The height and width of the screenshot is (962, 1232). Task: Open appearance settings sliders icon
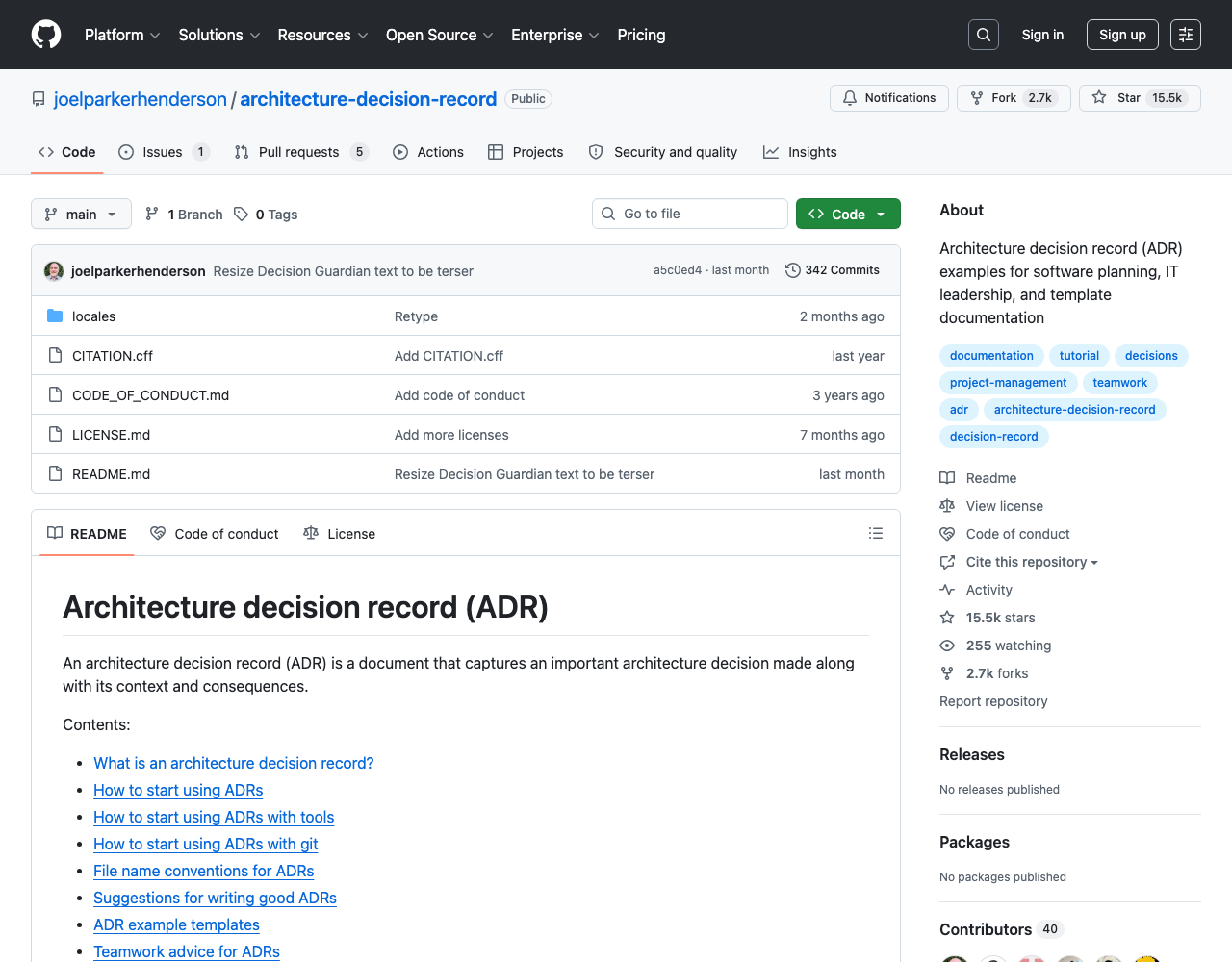1186,35
